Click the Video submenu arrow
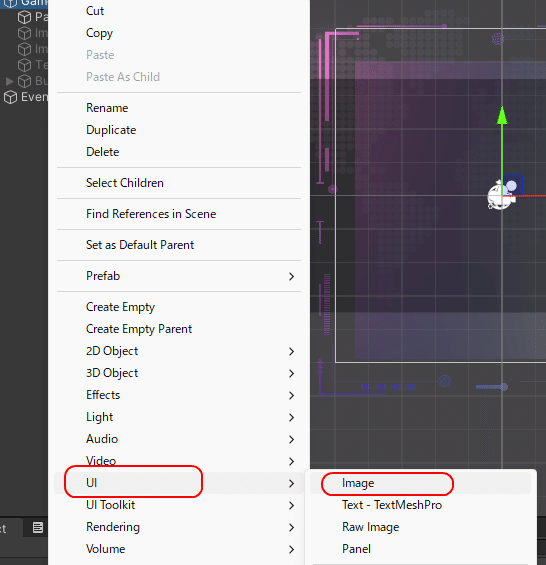 point(292,461)
